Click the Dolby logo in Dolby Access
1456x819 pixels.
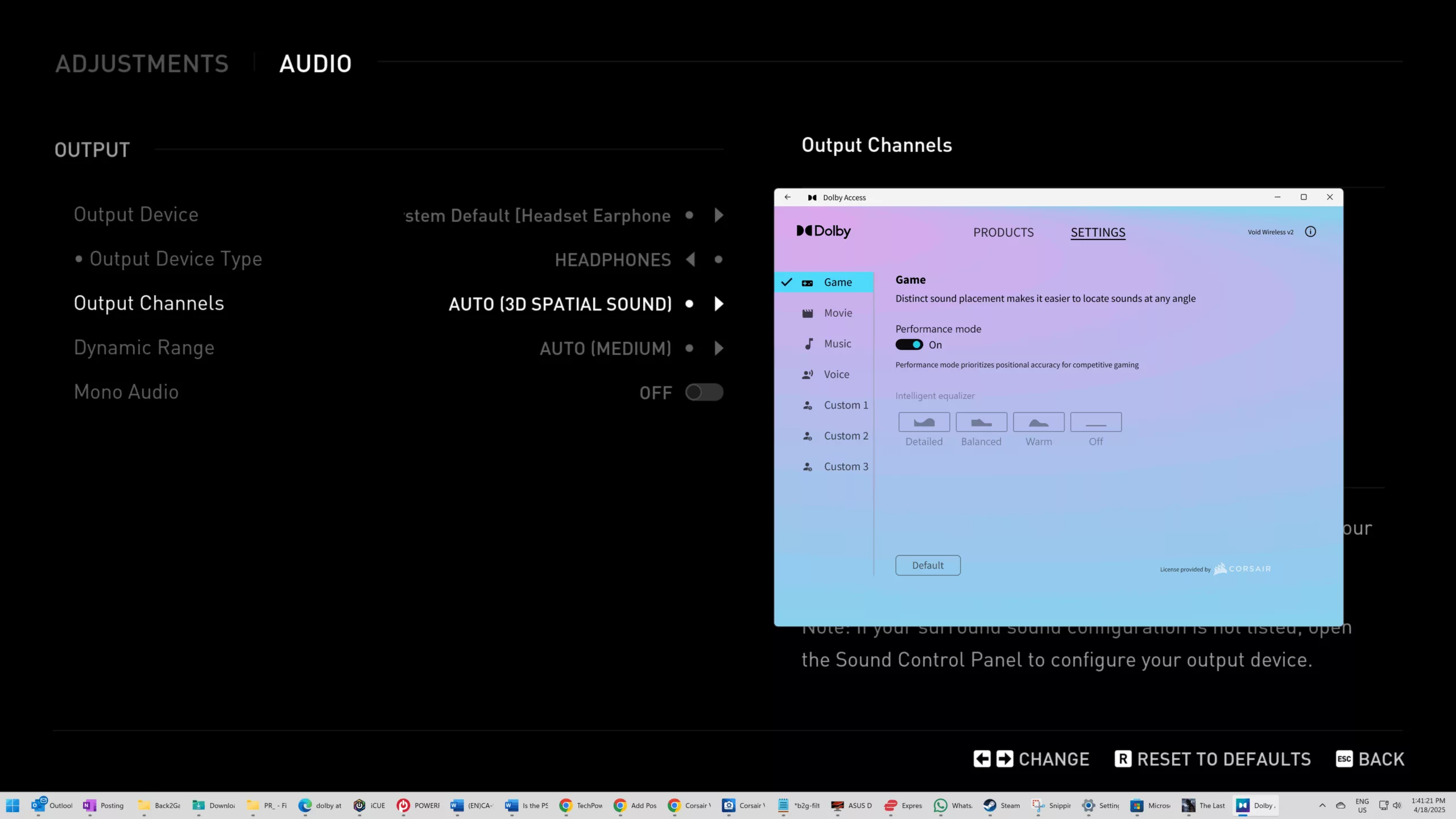click(824, 231)
